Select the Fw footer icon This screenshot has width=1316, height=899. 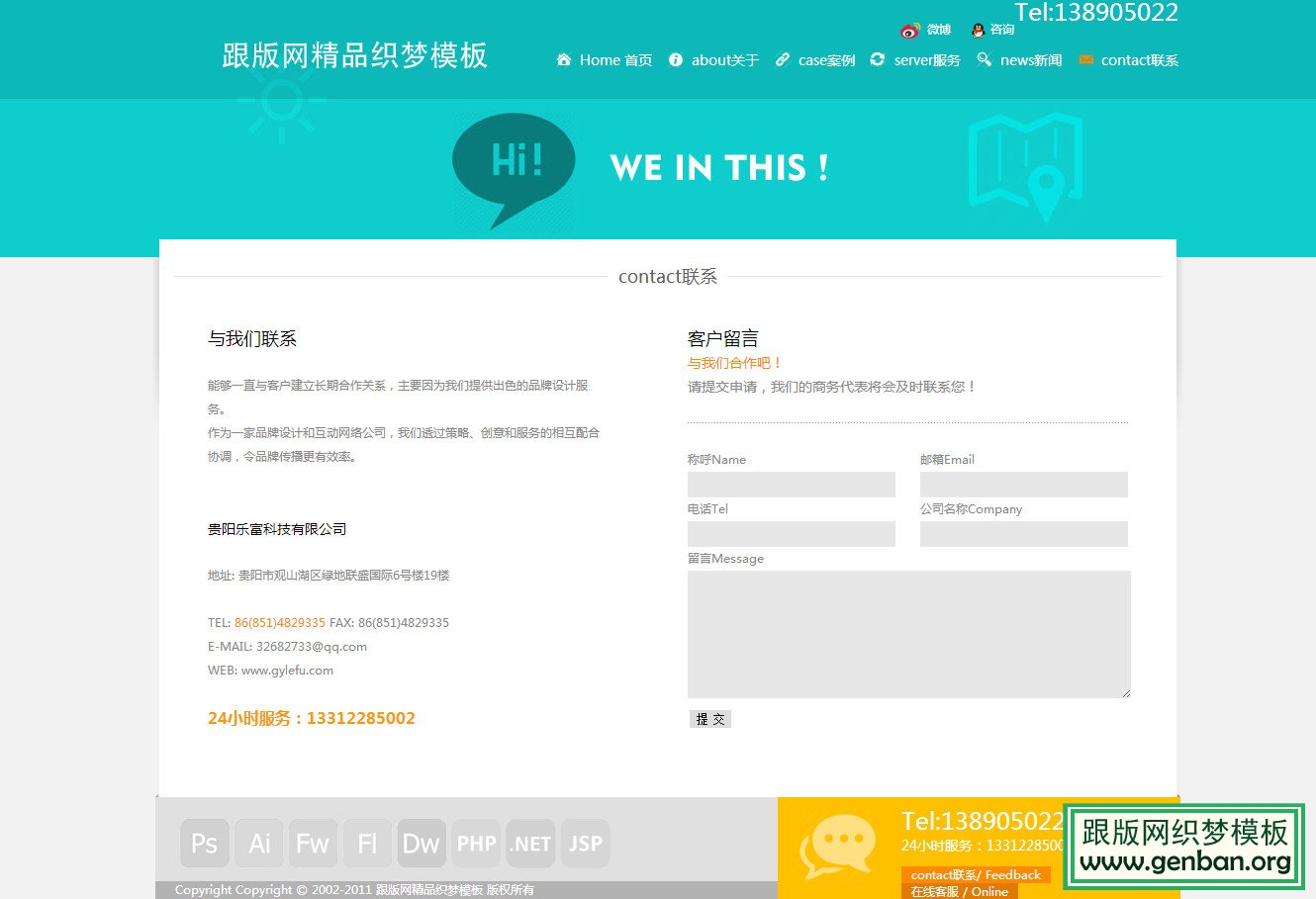pyautogui.click(x=313, y=843)
